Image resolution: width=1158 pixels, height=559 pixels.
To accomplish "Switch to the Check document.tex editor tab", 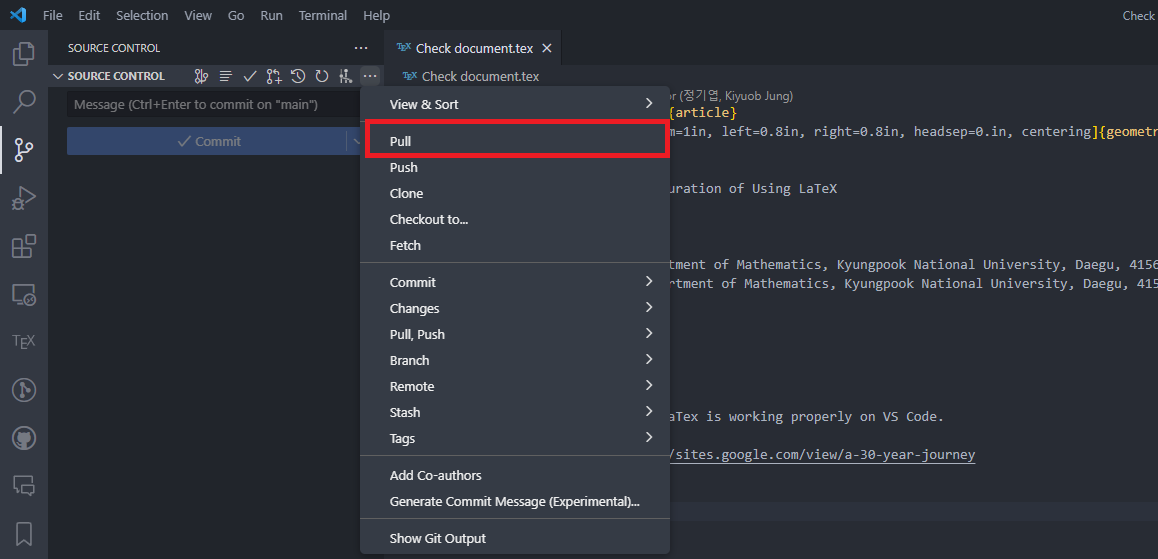I will click(474, 48).
